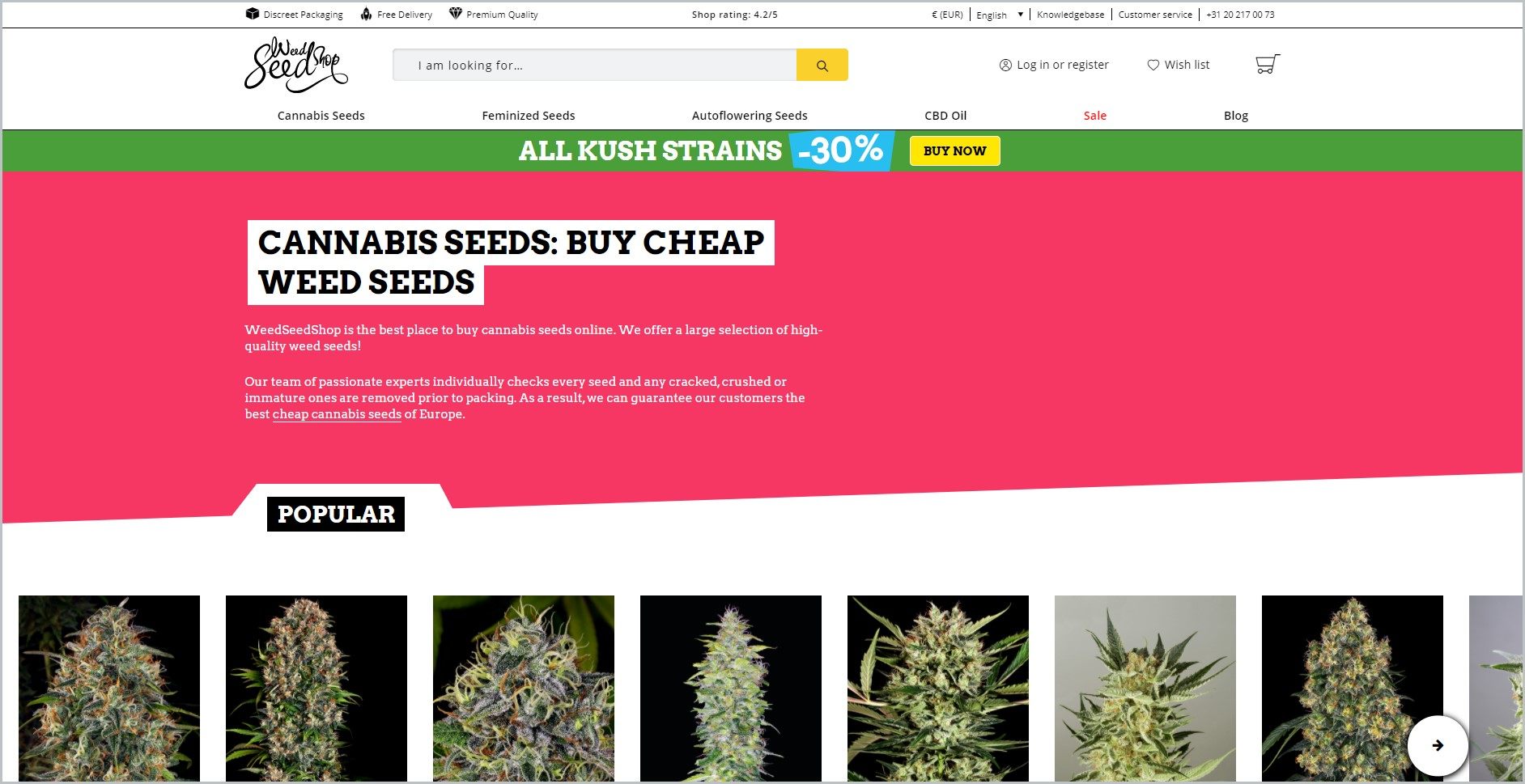
Task: Click the WeedSeedShop logo
Action: [x=296, y=65]
